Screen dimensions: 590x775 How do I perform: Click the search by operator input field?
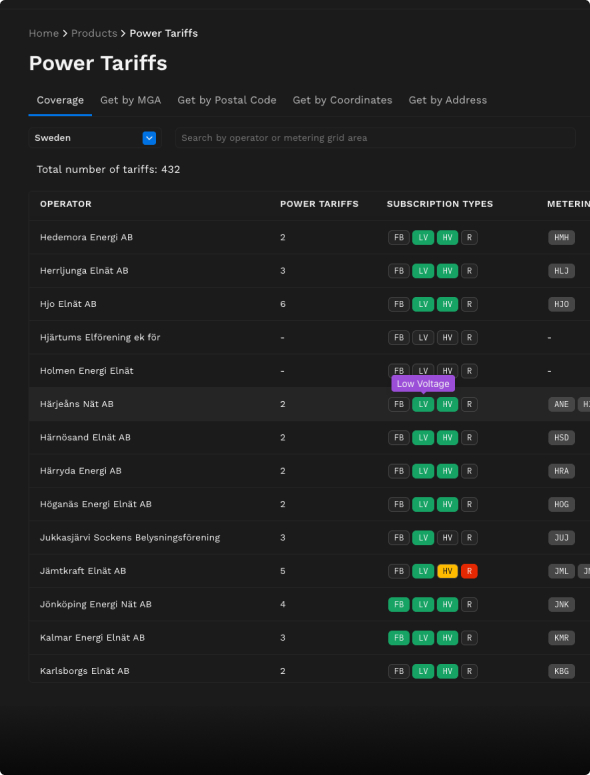click(375, 138)
